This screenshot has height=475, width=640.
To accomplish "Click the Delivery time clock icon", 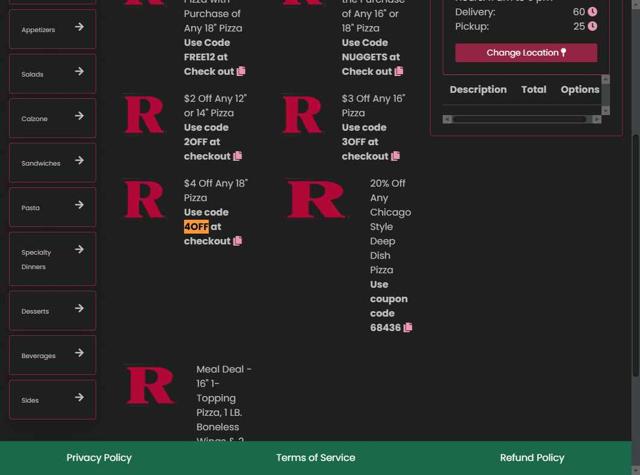I will click(x=592, y=12).
